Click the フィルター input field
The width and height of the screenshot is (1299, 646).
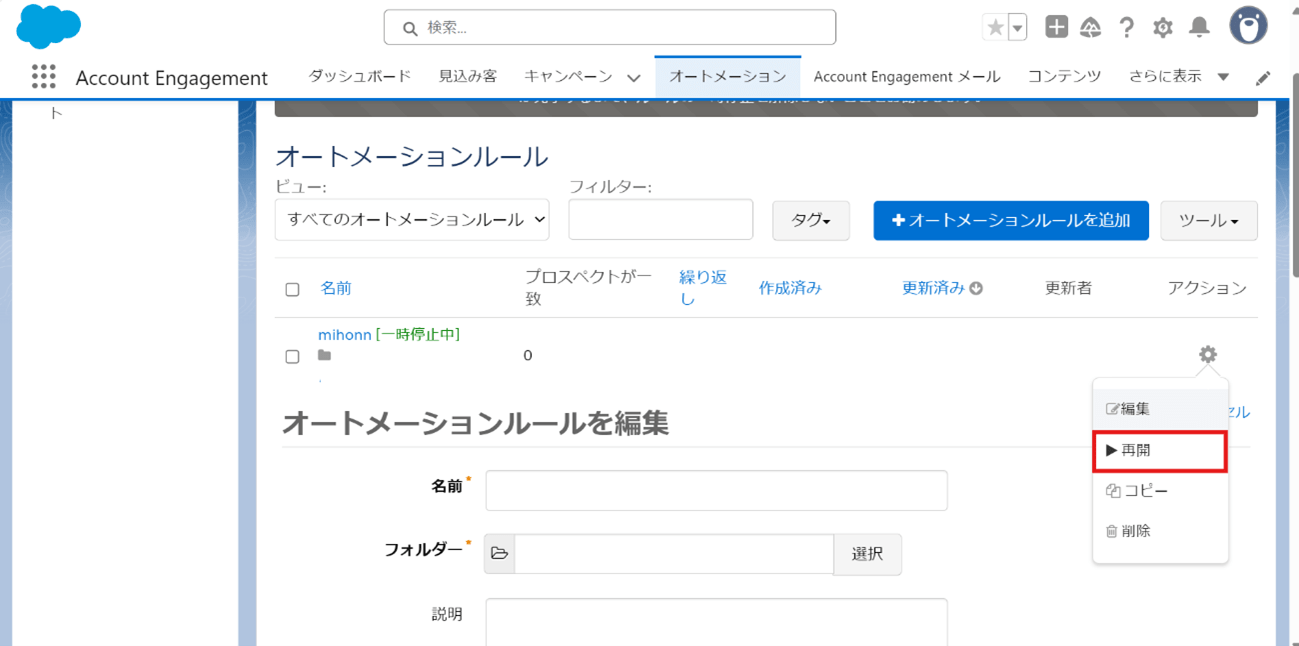tap(660, 220)
